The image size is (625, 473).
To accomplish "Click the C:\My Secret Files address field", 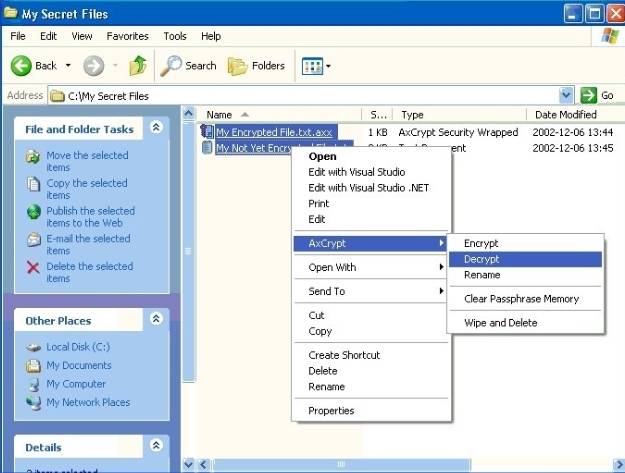I will click(x=311, y=96).
